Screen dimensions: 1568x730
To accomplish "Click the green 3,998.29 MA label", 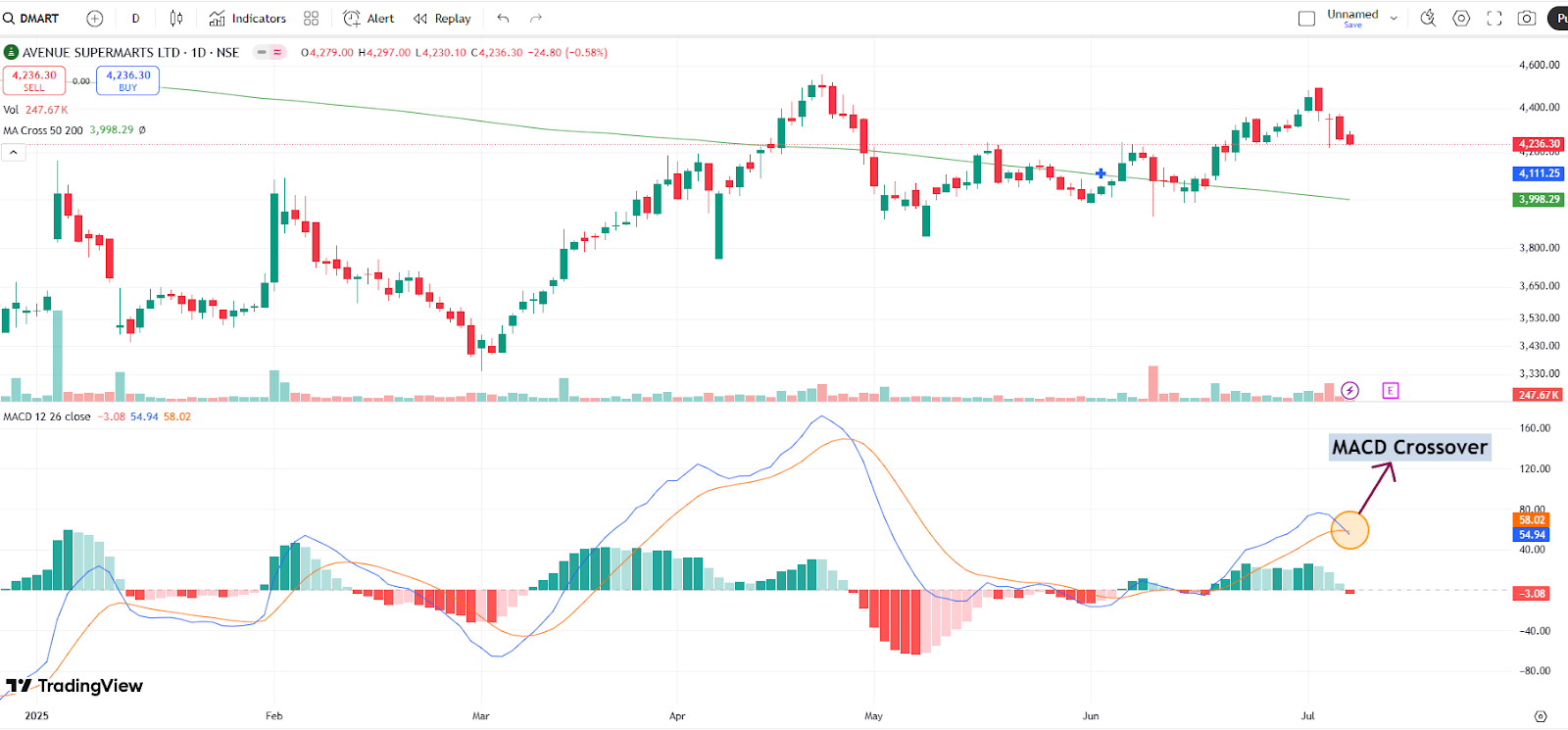I will [x=1539, y=200].
